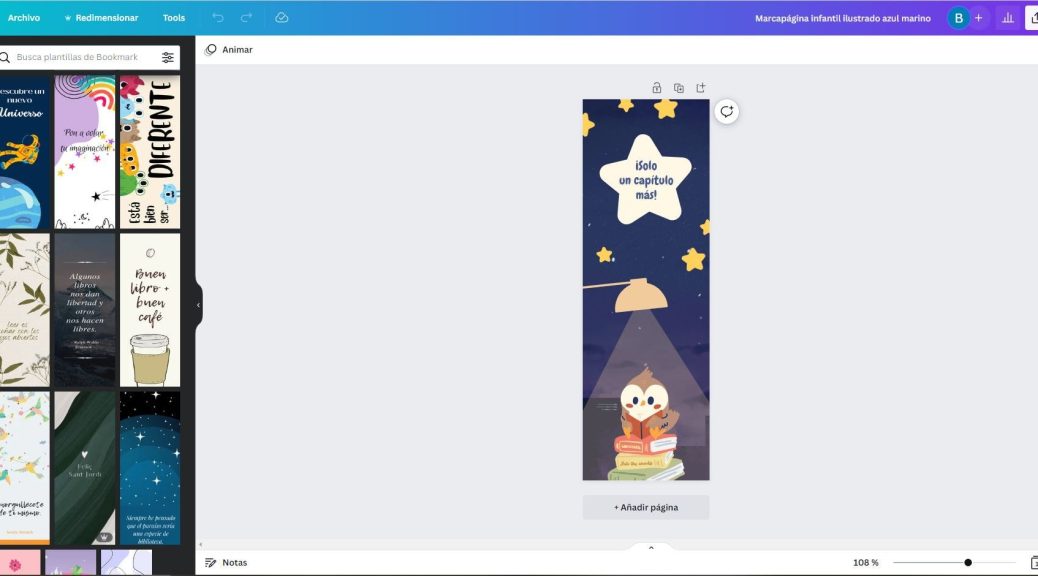Click the undo arrow in top bar

click(x=218, y=18)
